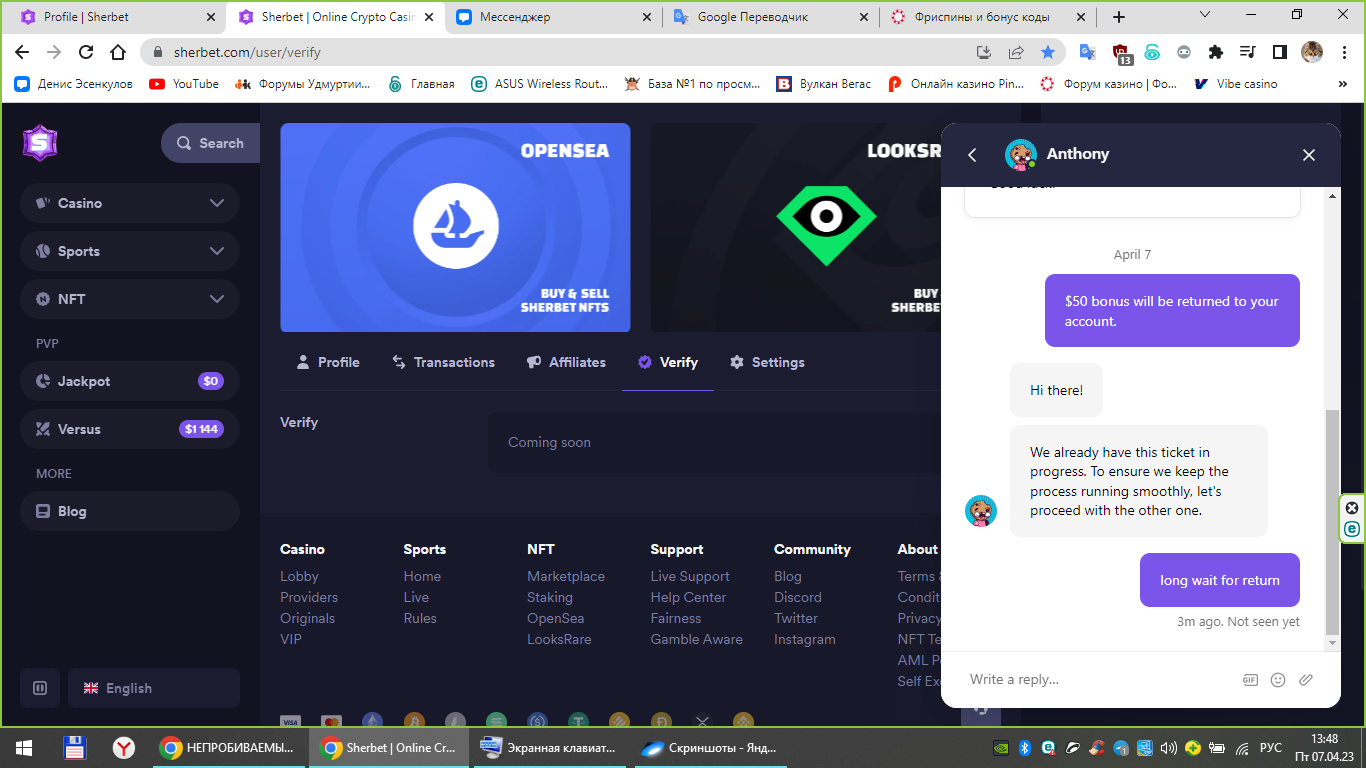
Task: Click the Help Center footer link
Action: click(688, 597)
